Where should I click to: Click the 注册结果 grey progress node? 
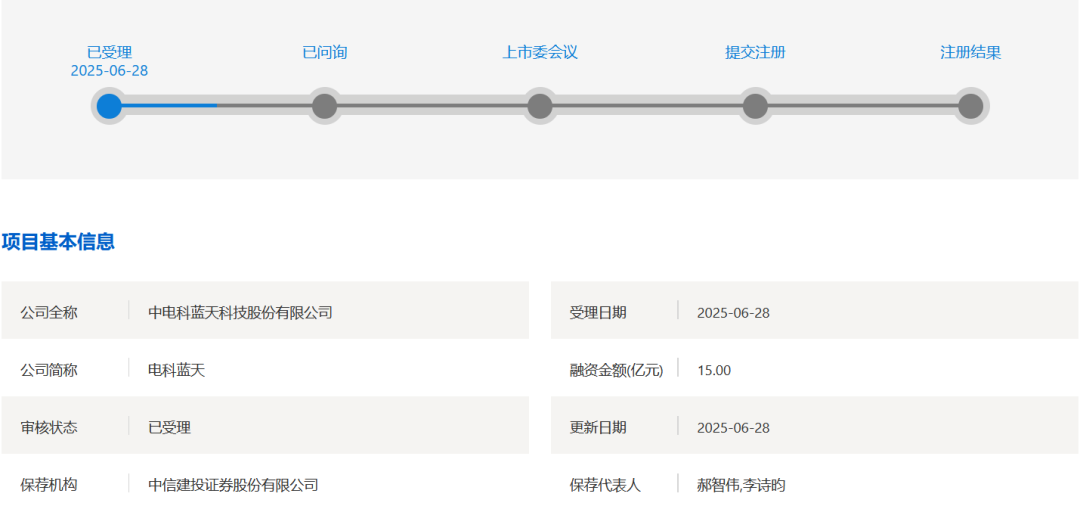coord(971,106)
